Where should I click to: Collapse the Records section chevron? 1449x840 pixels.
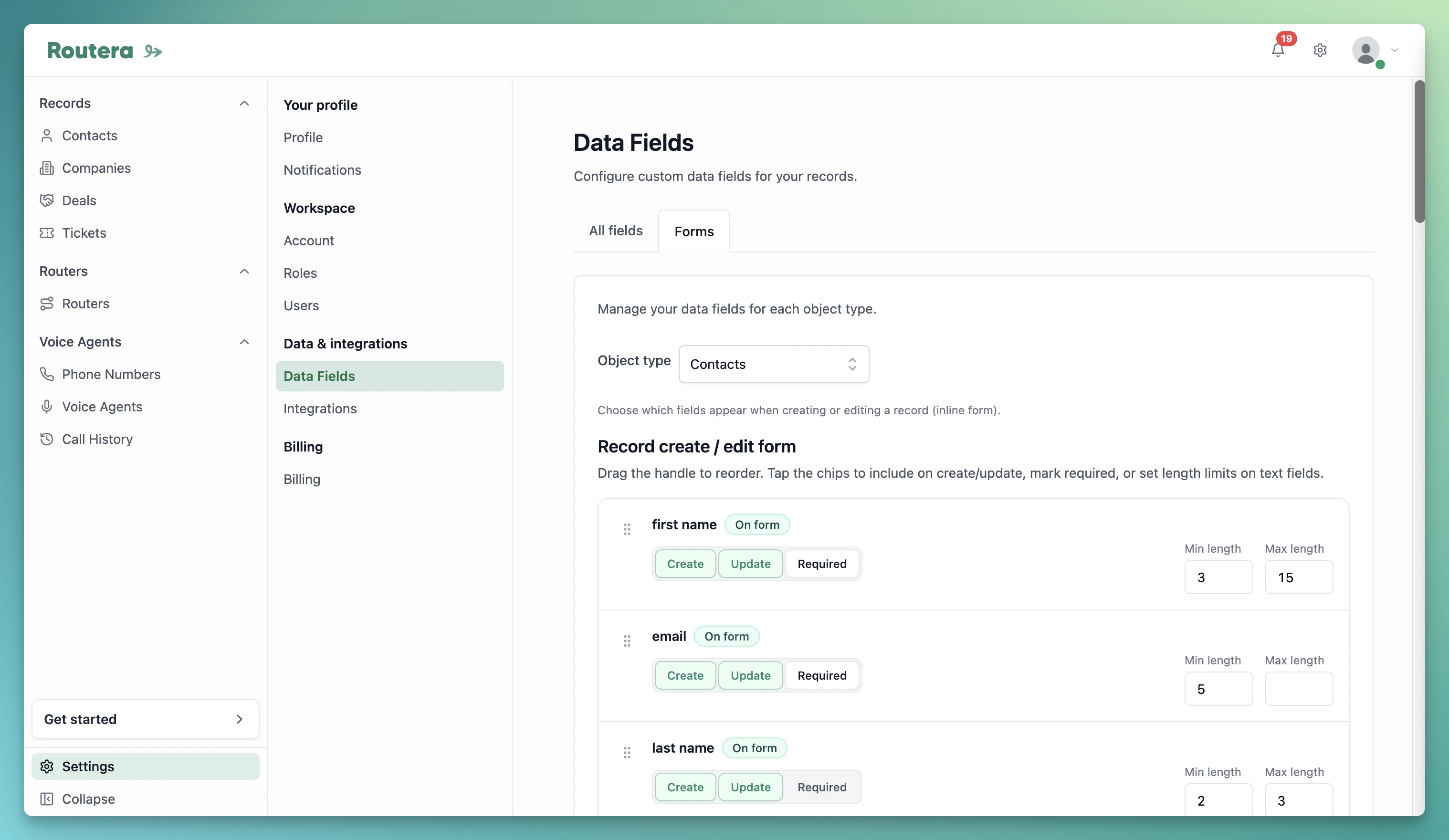[244, 103]
